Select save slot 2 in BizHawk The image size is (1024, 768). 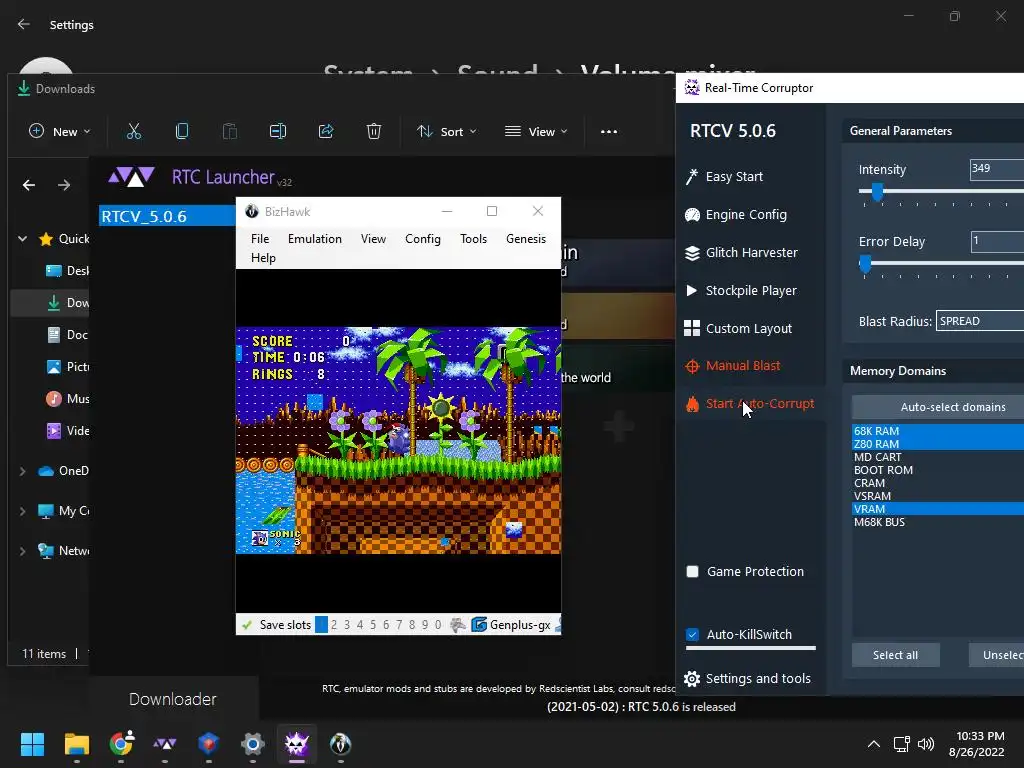334,625
